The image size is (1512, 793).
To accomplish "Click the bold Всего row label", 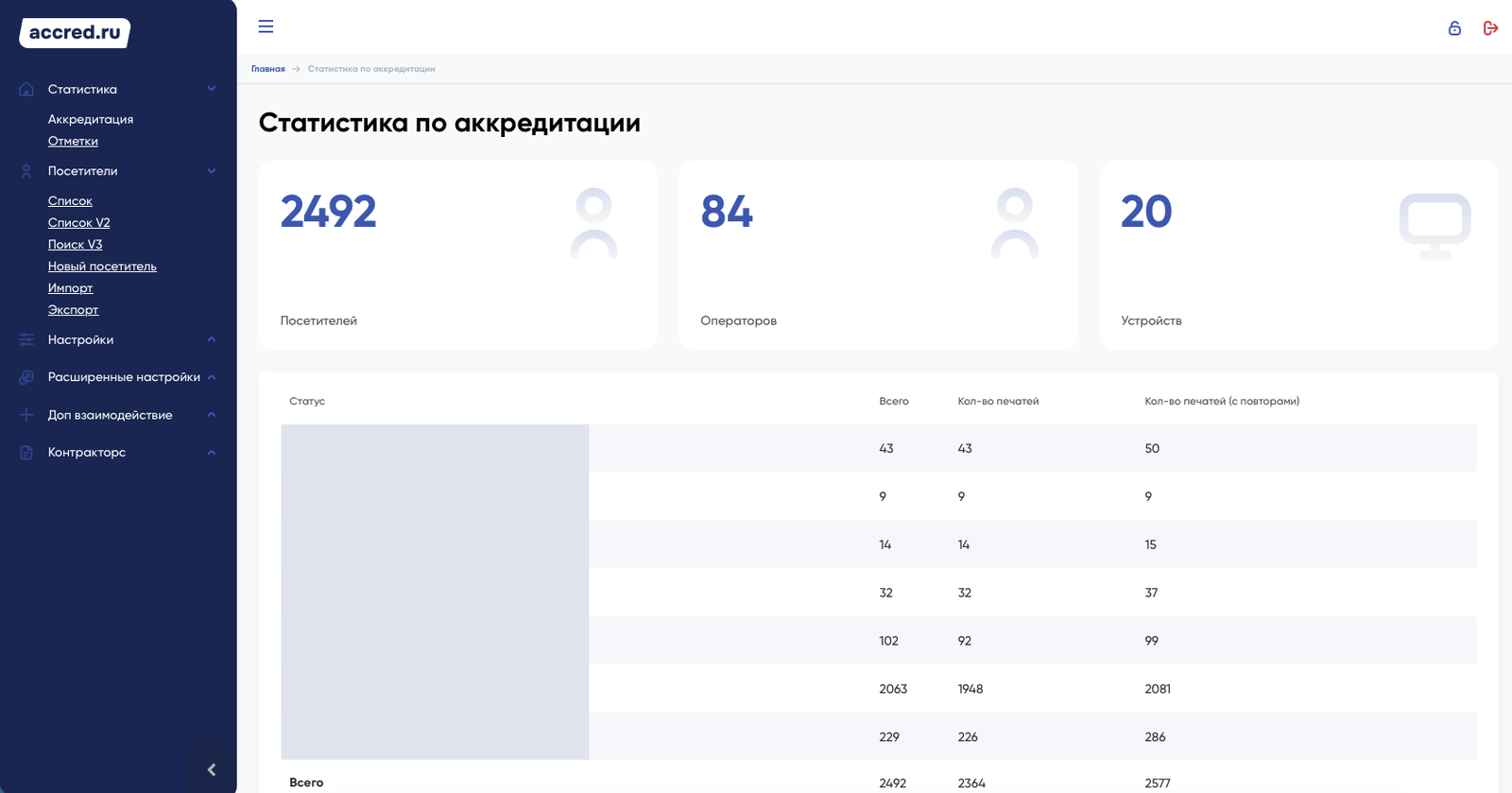I will 306,783.
